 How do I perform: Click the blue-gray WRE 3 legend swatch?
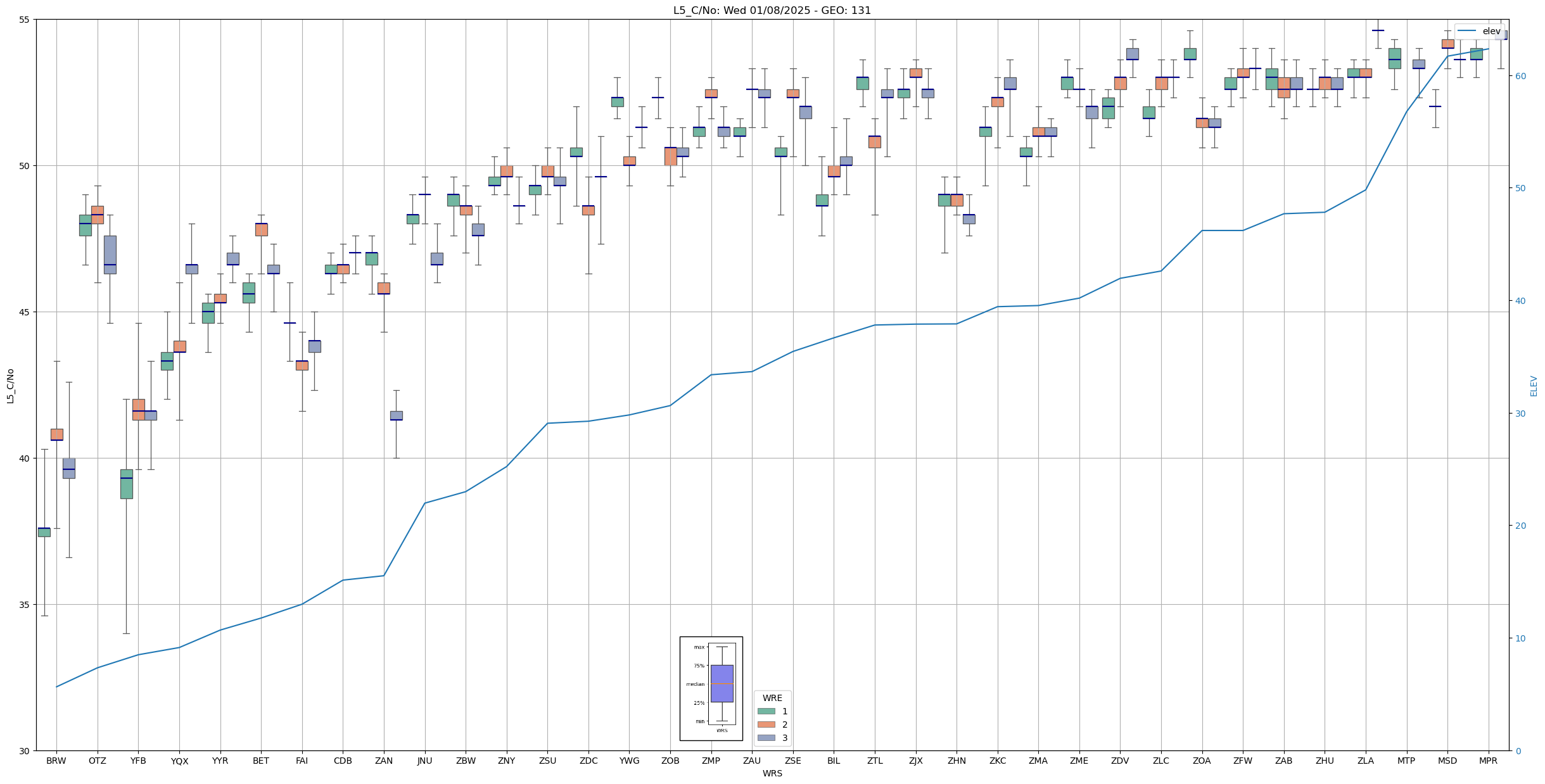coord(766,738)
